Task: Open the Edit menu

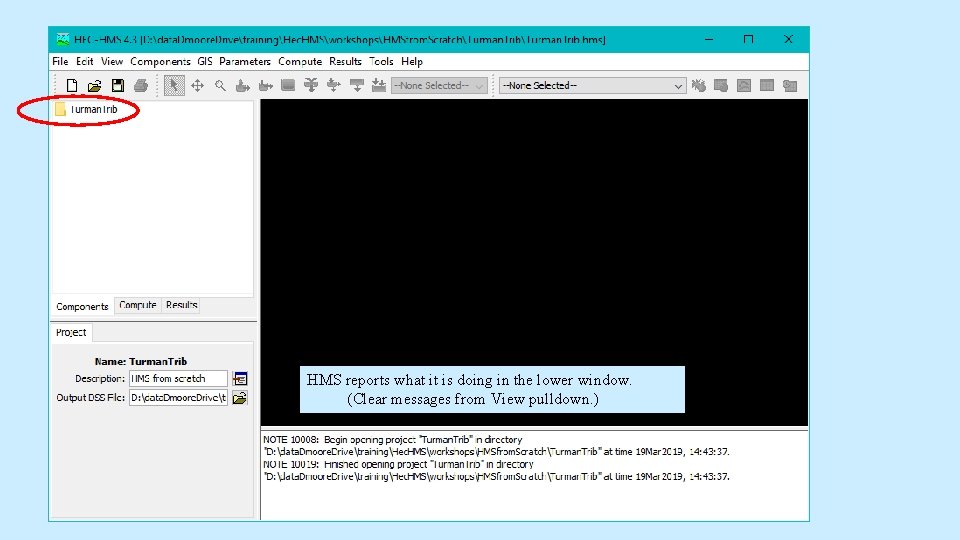Action: (x=84, y=61)
